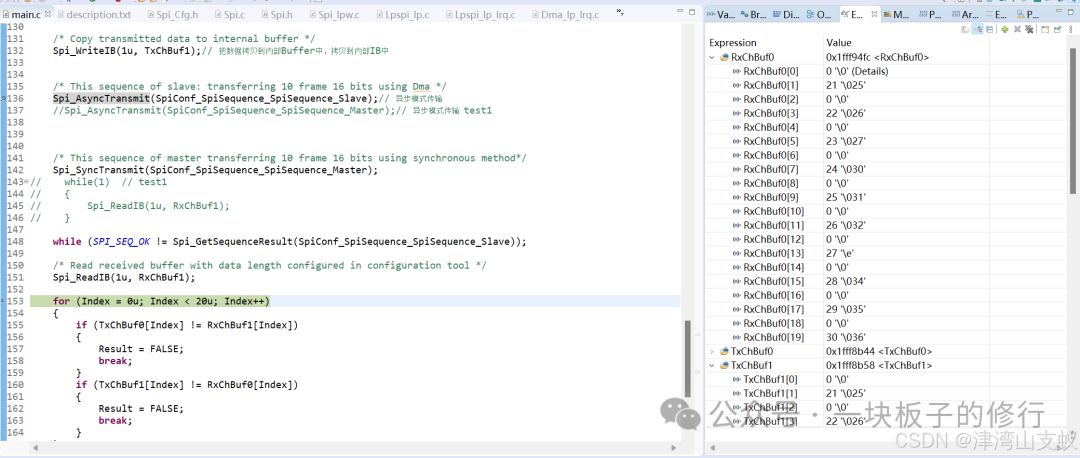Screen dimensions: 1080x458
Task: Collapse the RxChBuf0 array node
Action: 712,58
